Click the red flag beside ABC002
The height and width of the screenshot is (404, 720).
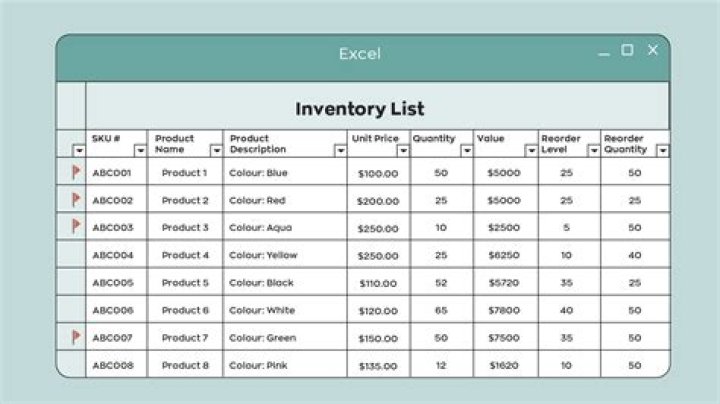click(76, 200)
